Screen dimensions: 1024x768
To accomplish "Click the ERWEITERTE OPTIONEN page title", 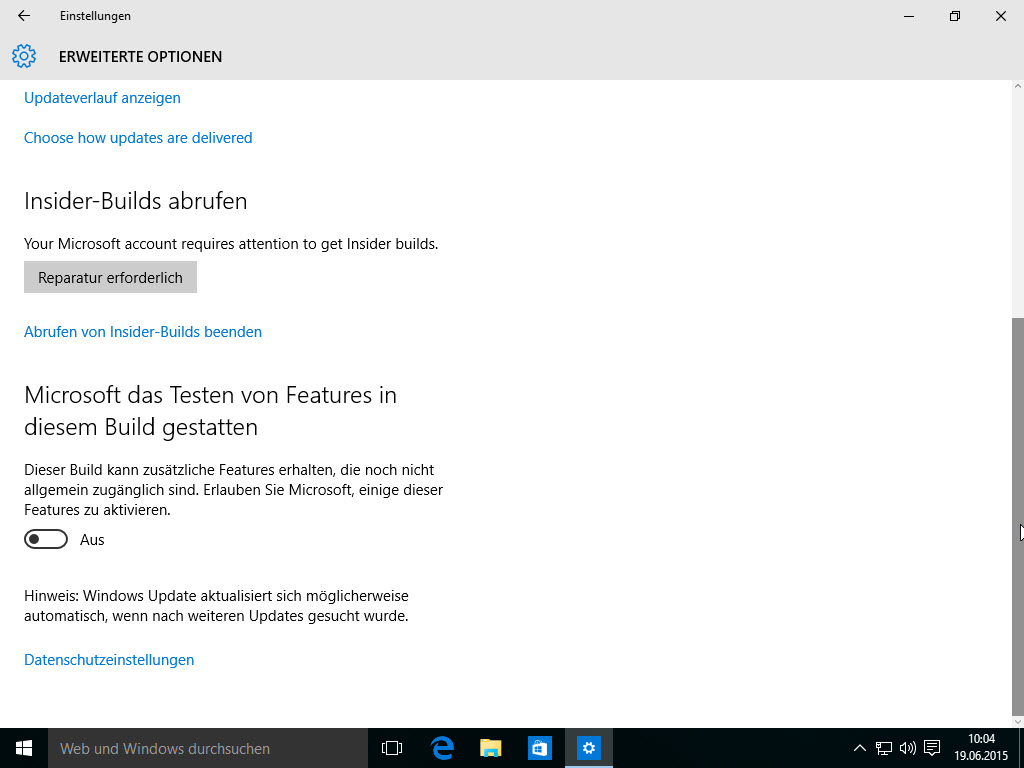I will [140, 57].
